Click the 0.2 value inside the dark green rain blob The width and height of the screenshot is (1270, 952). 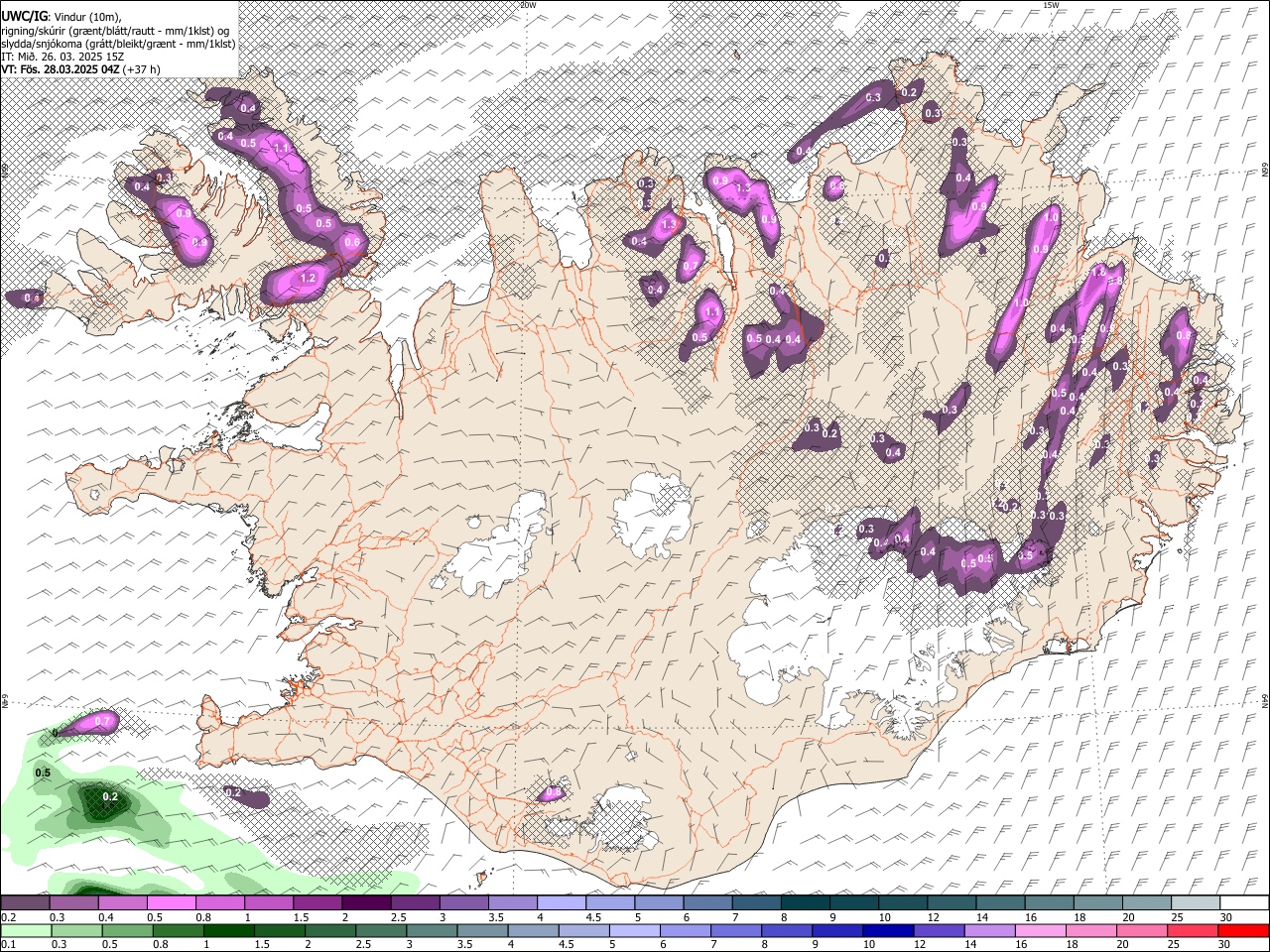pos(110,797)
